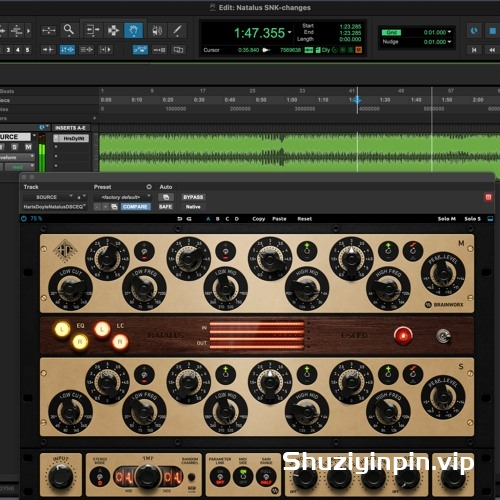
Task: Flip the metal toggle switch on wood panel
Action: click(x=443, y=336)
